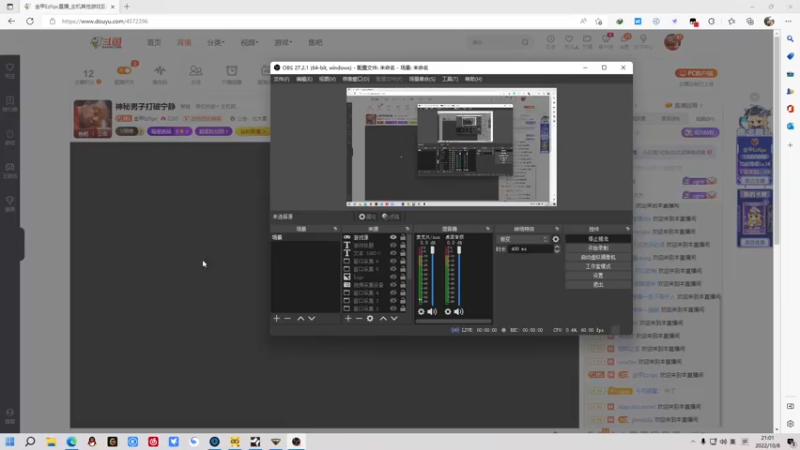
Task: Toggle visibility eye of the first source row
Action: (393, 237)
